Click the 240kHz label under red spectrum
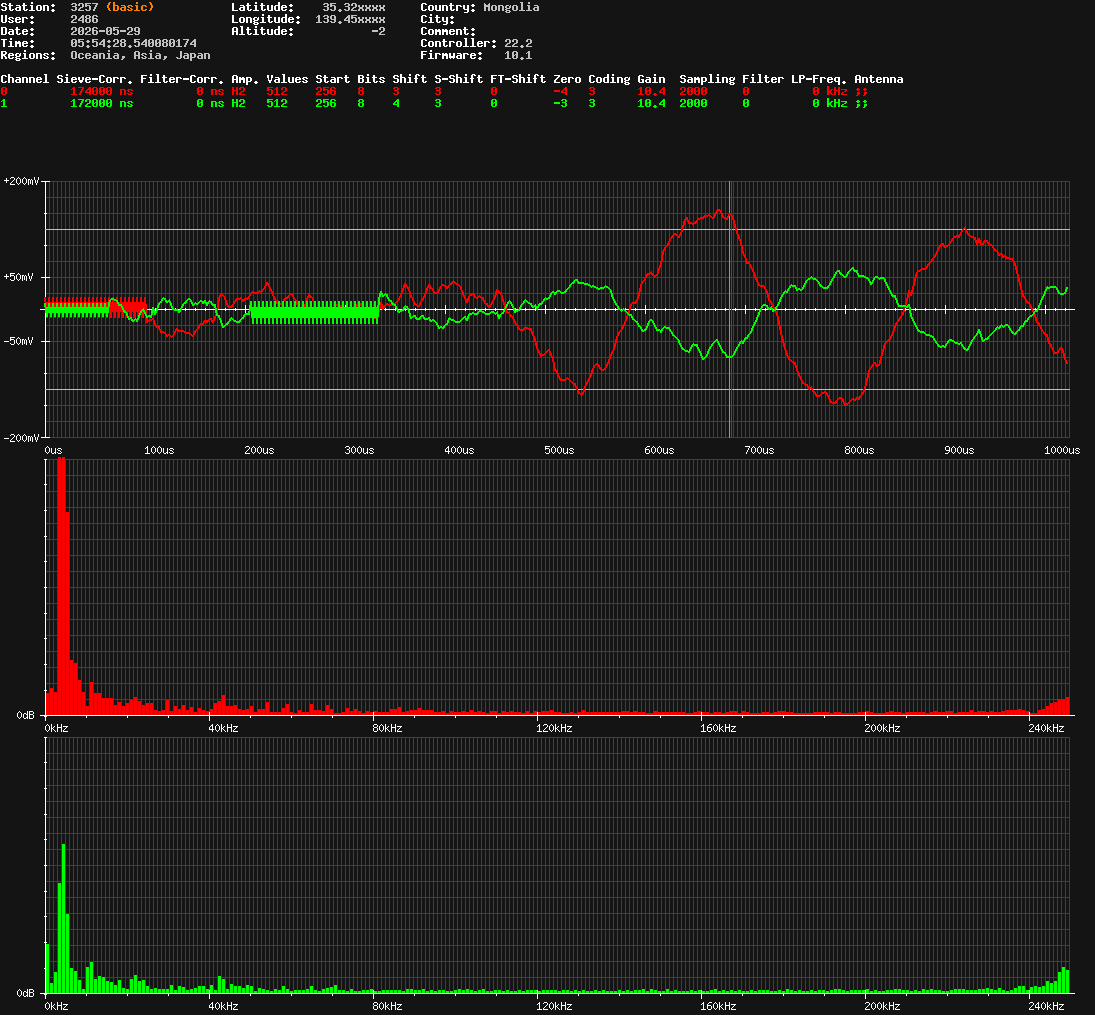This screenshot has width=1095, height=1015. click(x=1046, y=728)
